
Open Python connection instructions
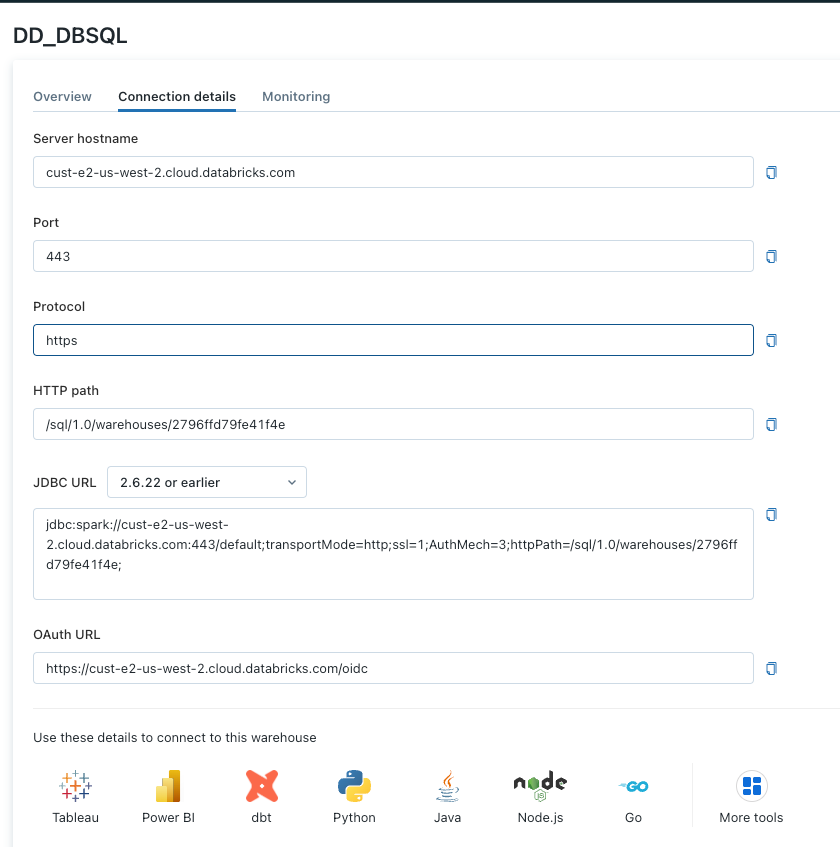click(354, 797)
